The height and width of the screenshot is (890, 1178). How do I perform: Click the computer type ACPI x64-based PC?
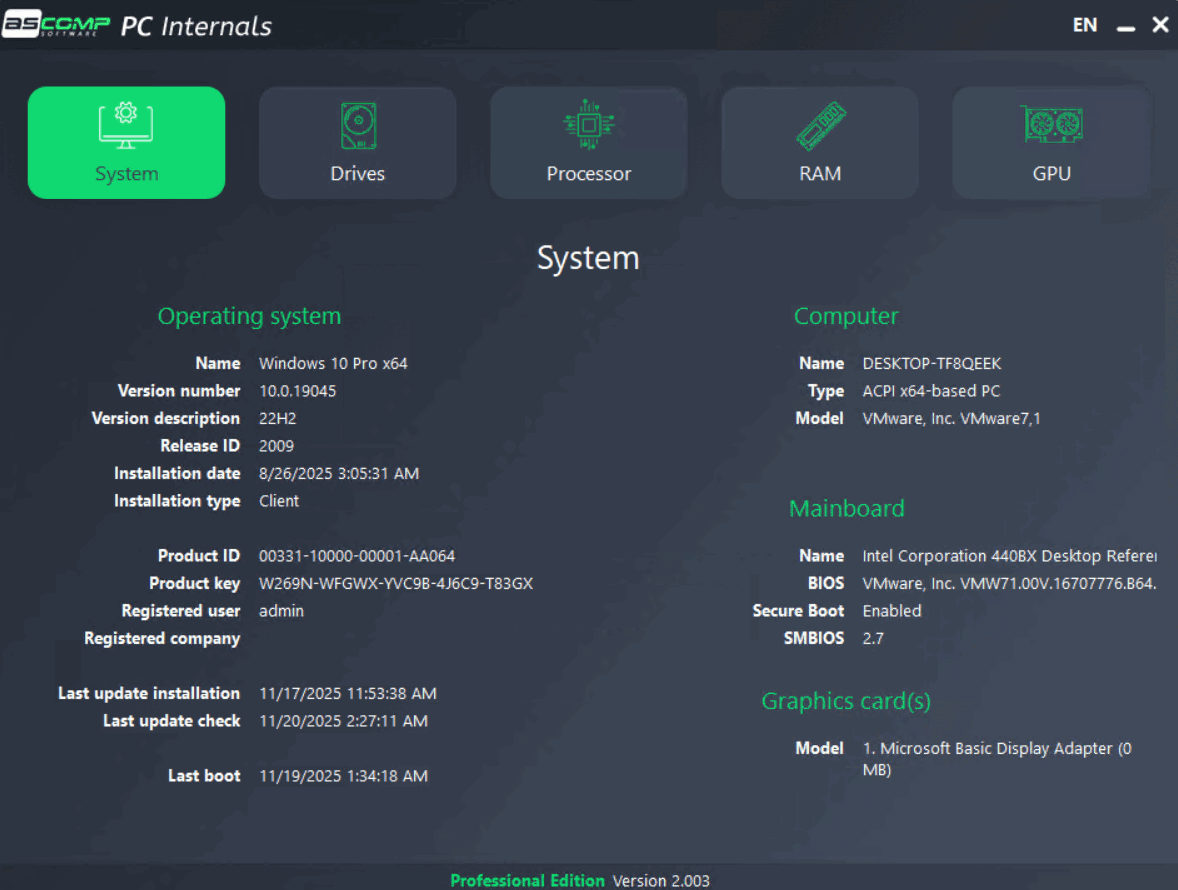coord(931,391)
